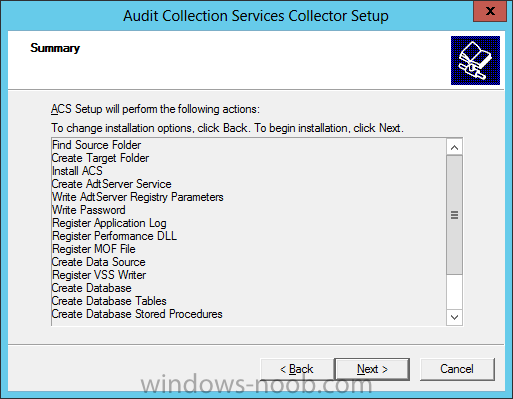Screen dimensions: 513x399
Task: Select the 'Install ACS' line
Action: (x=77, y=171)
